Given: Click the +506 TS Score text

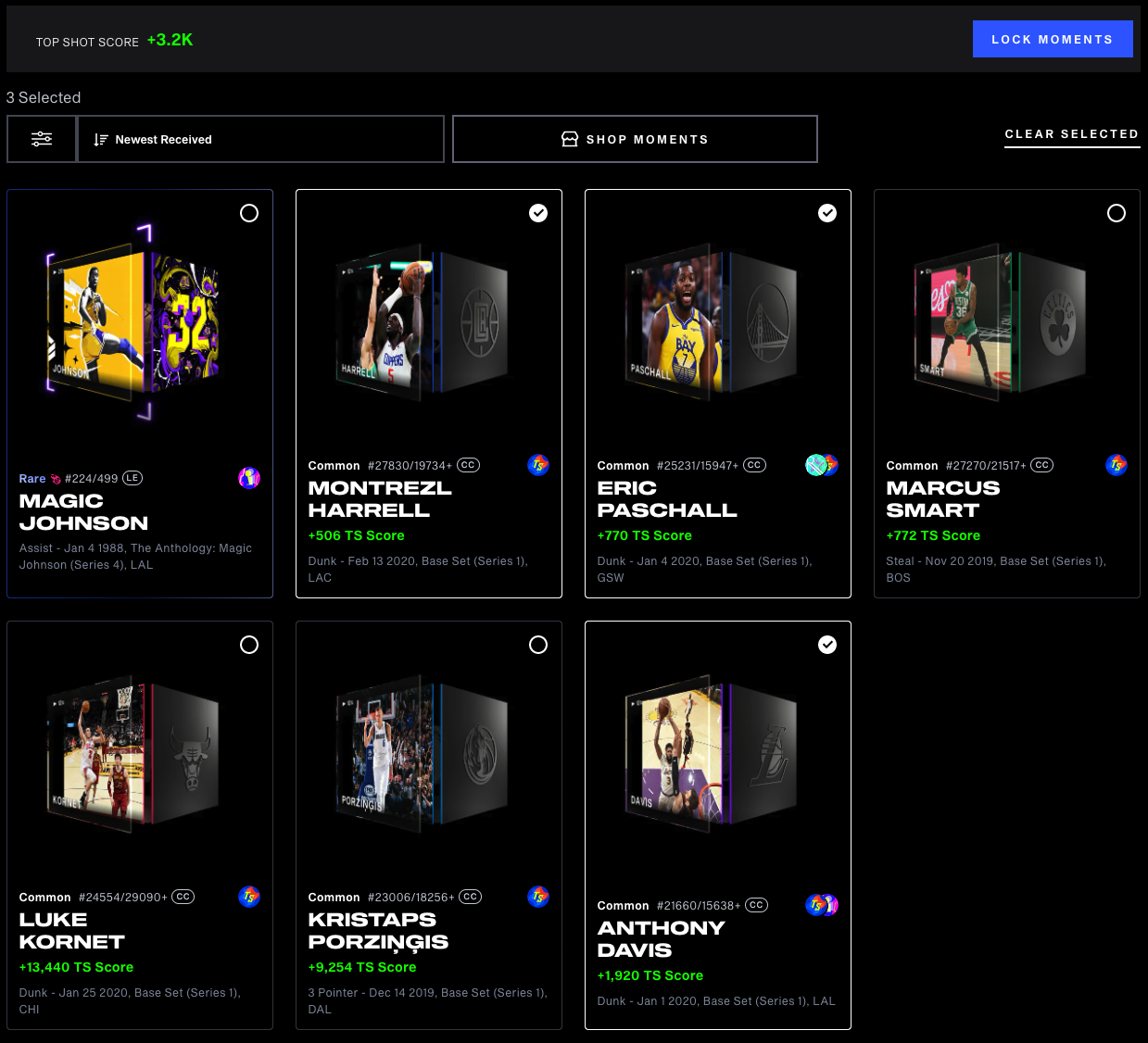Looking at the screenshot, I should 357,535.
